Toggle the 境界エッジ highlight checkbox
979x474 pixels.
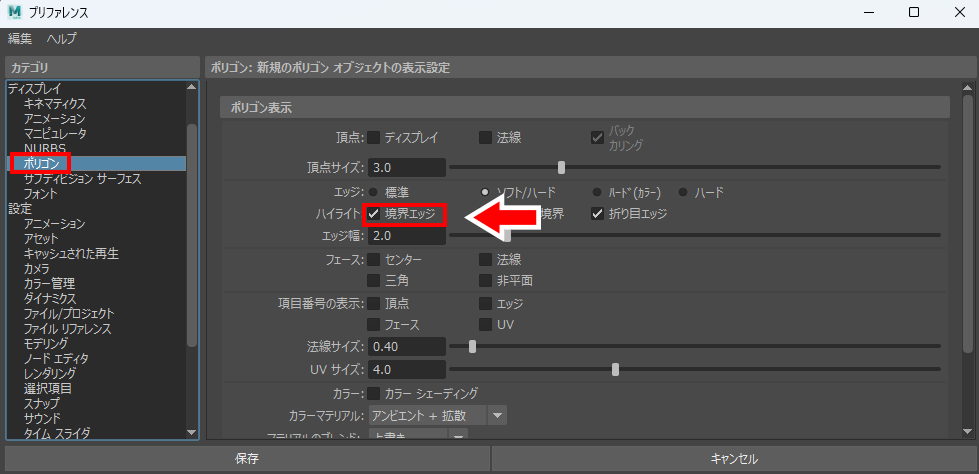(x=374, y=214)
